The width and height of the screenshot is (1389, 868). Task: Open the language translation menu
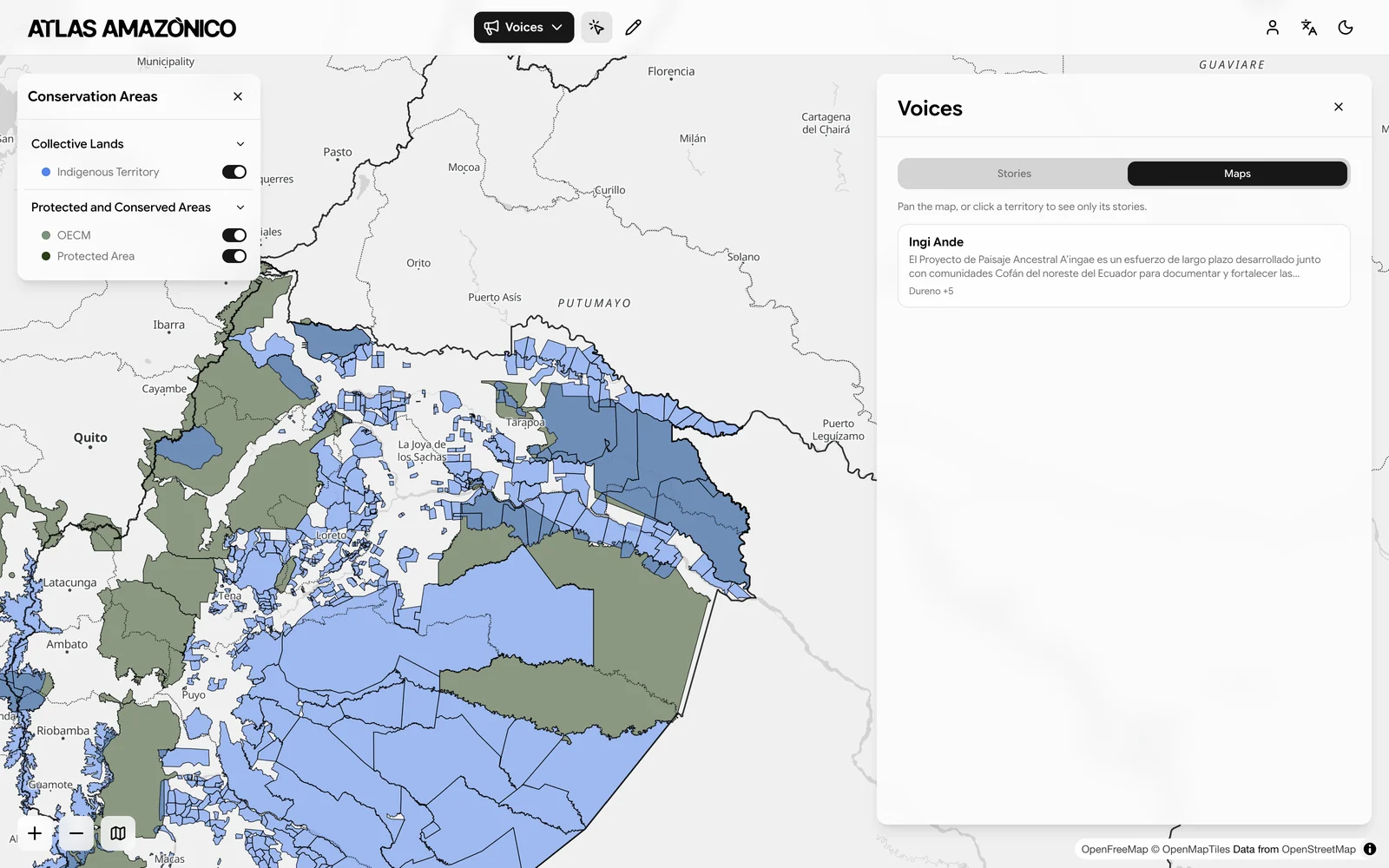1309,27
